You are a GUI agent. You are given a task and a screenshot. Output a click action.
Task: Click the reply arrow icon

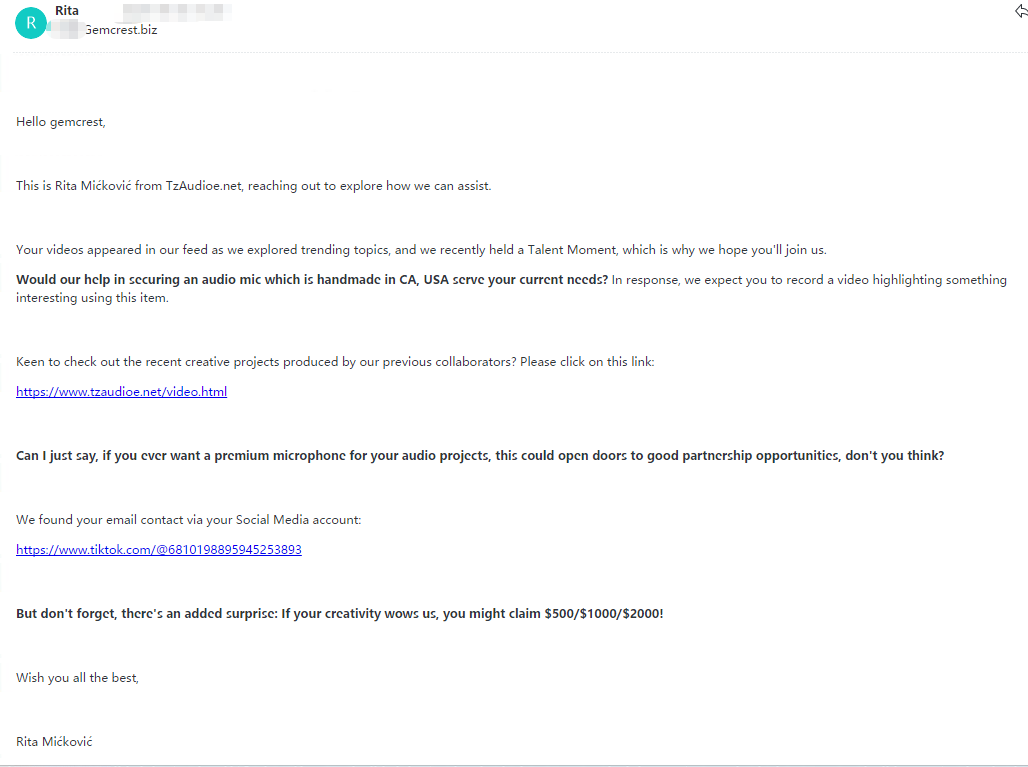(x=1020, y=11)
